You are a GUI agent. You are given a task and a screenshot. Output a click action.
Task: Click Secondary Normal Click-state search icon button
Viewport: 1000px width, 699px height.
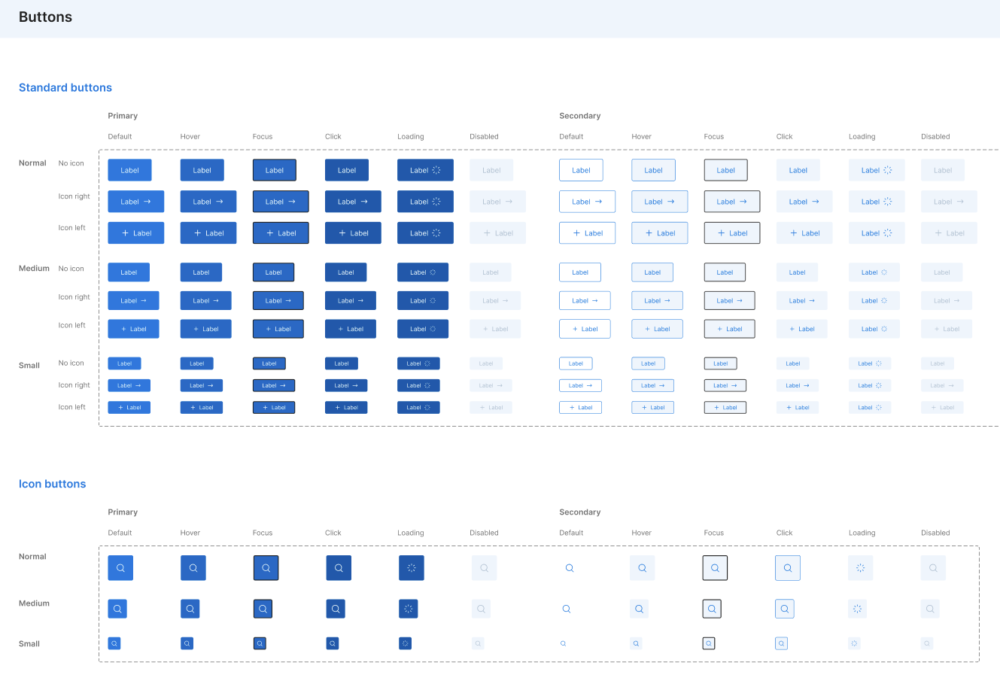click(788, 568)
